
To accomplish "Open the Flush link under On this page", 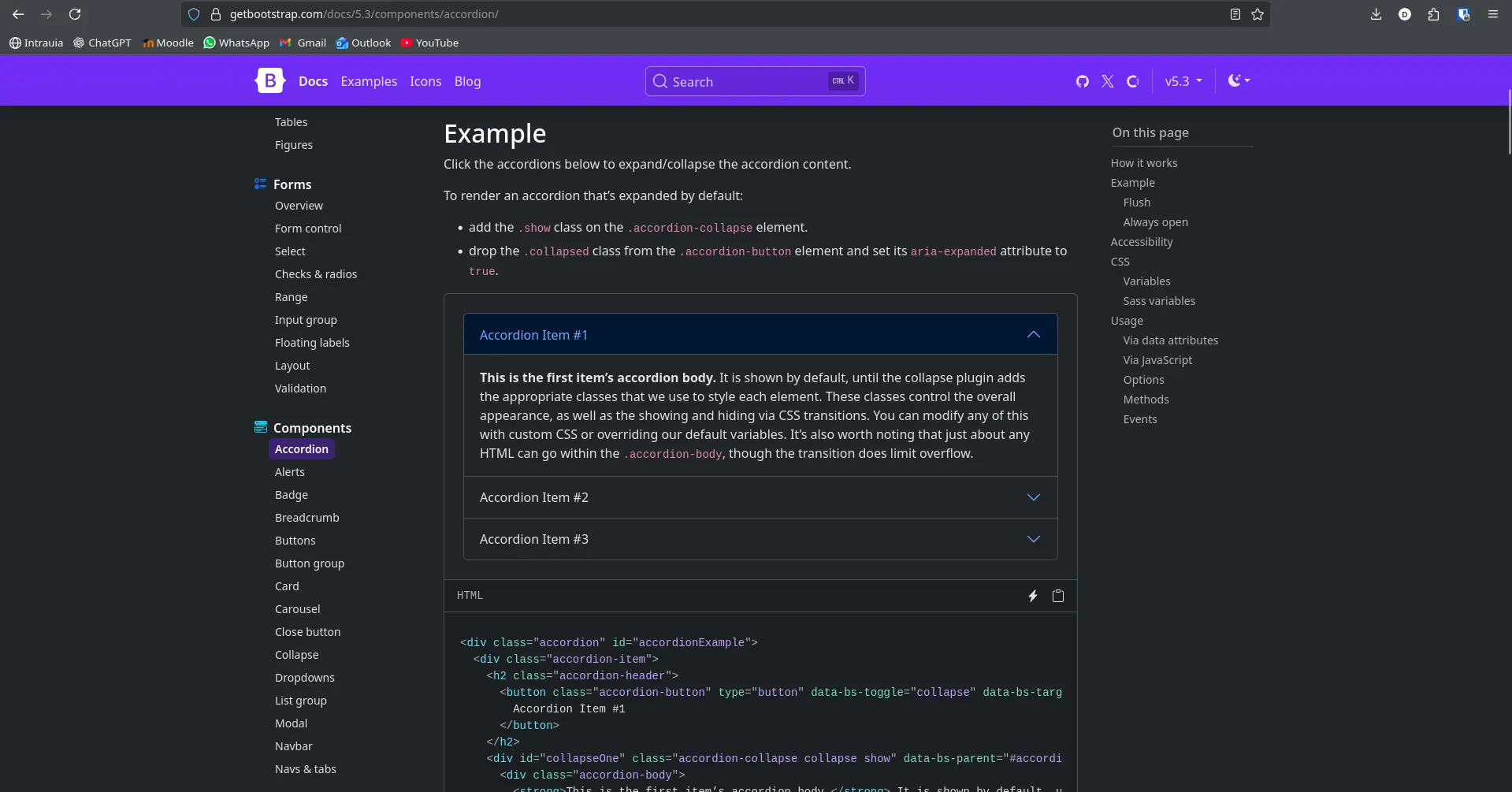I will coord(1136,203).
